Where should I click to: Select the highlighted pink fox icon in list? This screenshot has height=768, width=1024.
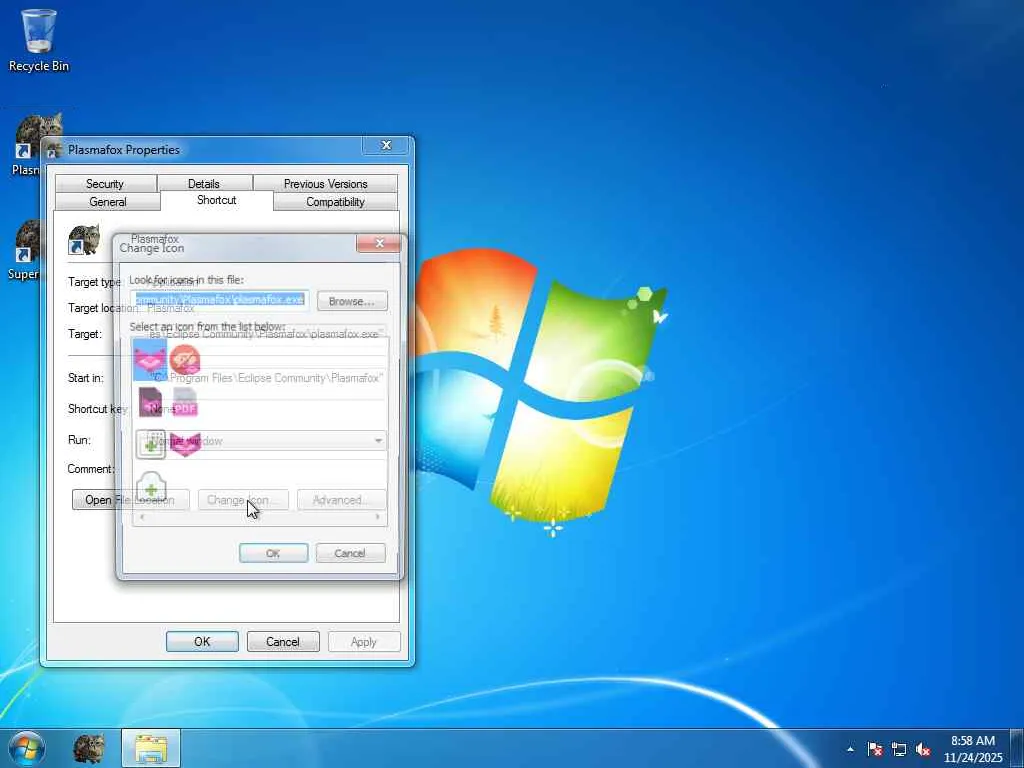click(x=150, y=360)
